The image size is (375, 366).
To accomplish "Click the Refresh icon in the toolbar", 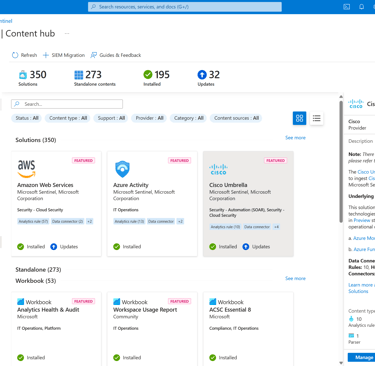I will [x=15, y=55].
